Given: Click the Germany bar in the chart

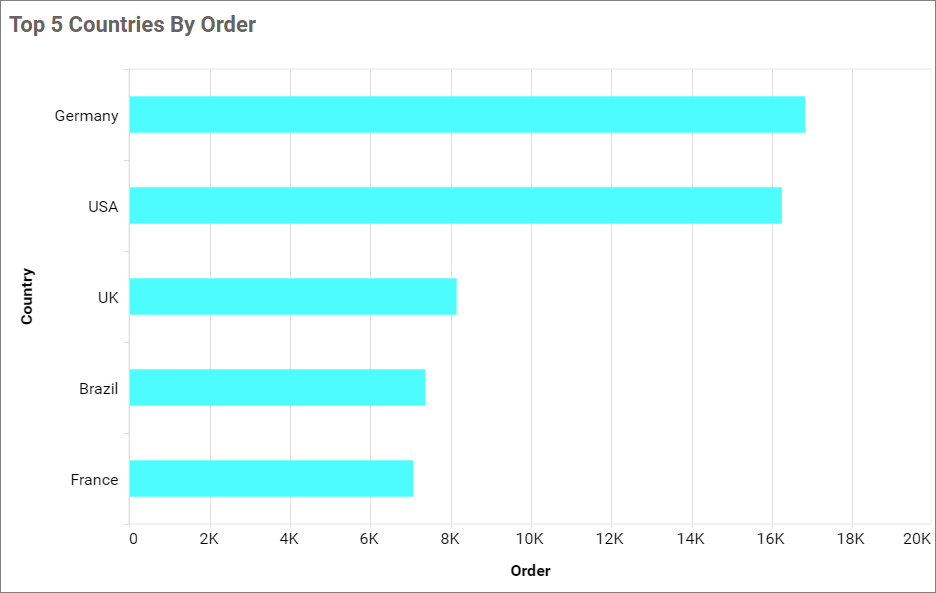Looking at the screenshot, I should click(x=467, y=115).
